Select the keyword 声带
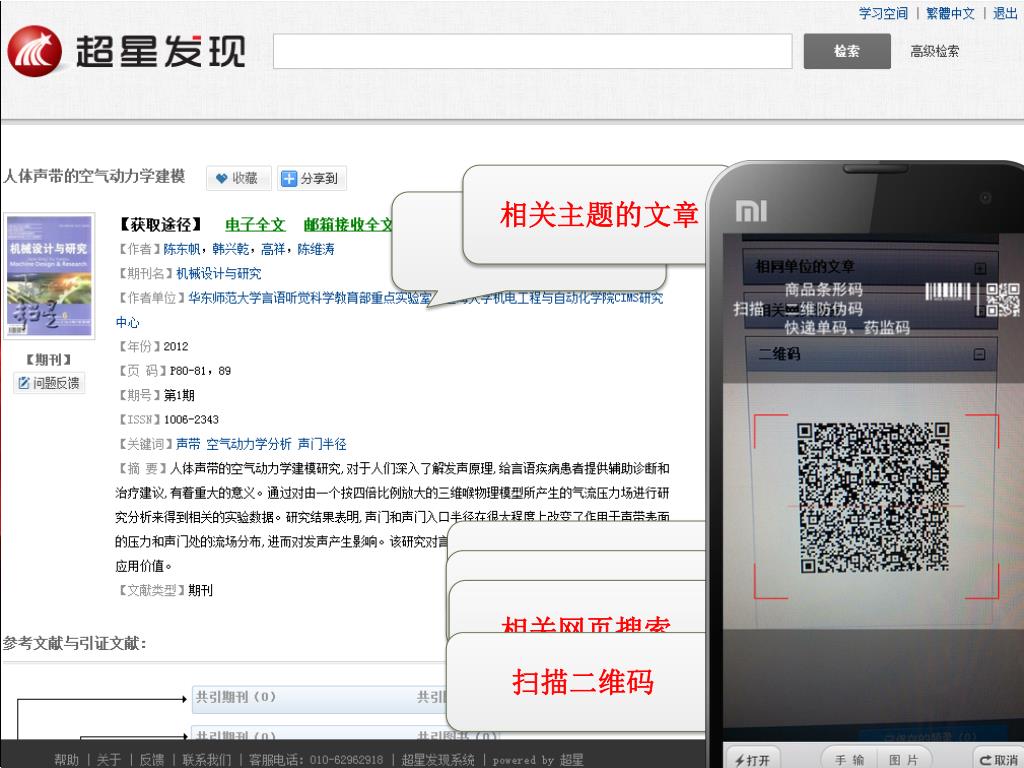This screenshot has height=768, width=1024. coord(188,444)
